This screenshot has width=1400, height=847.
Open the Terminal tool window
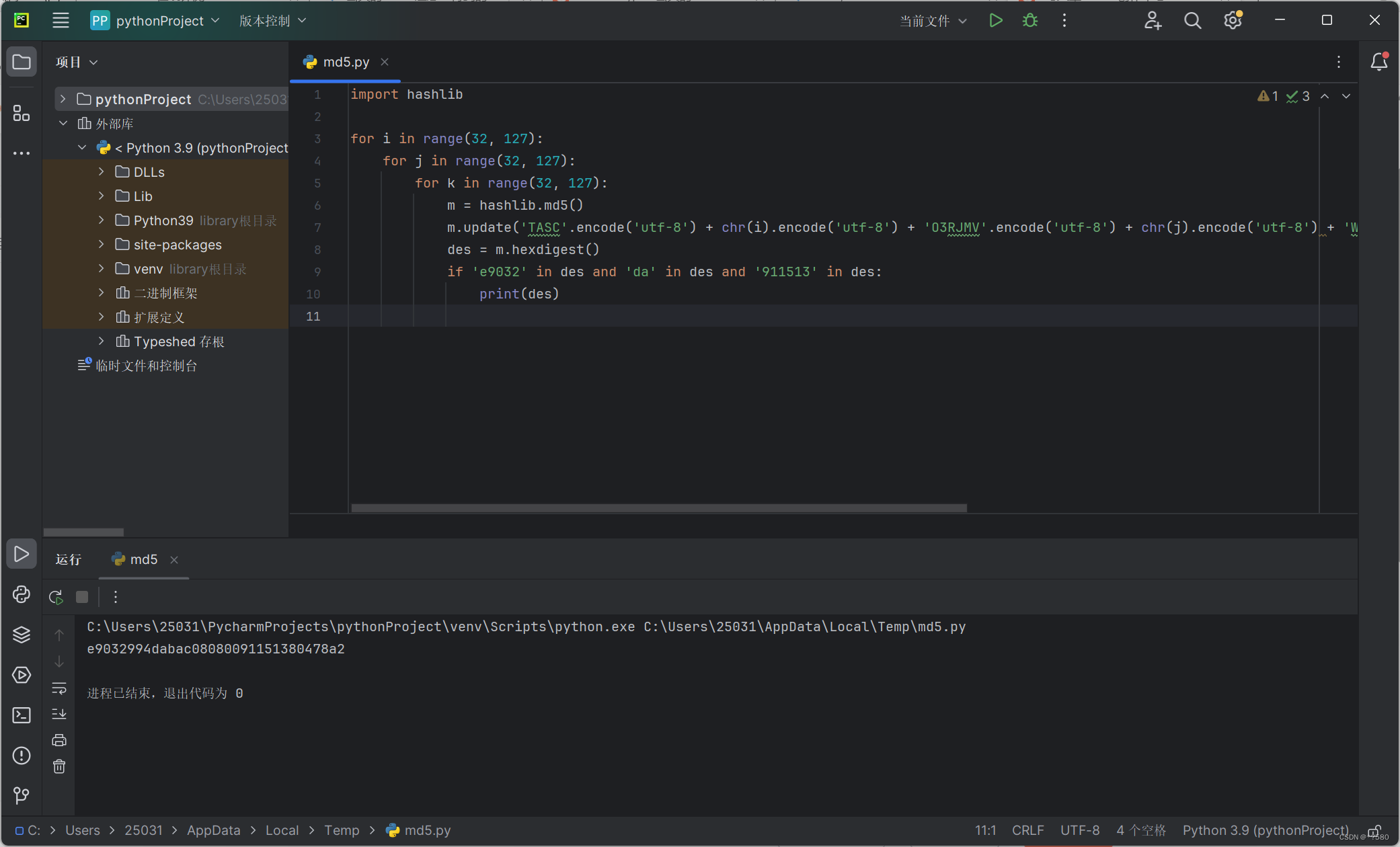tap(22, 715)
